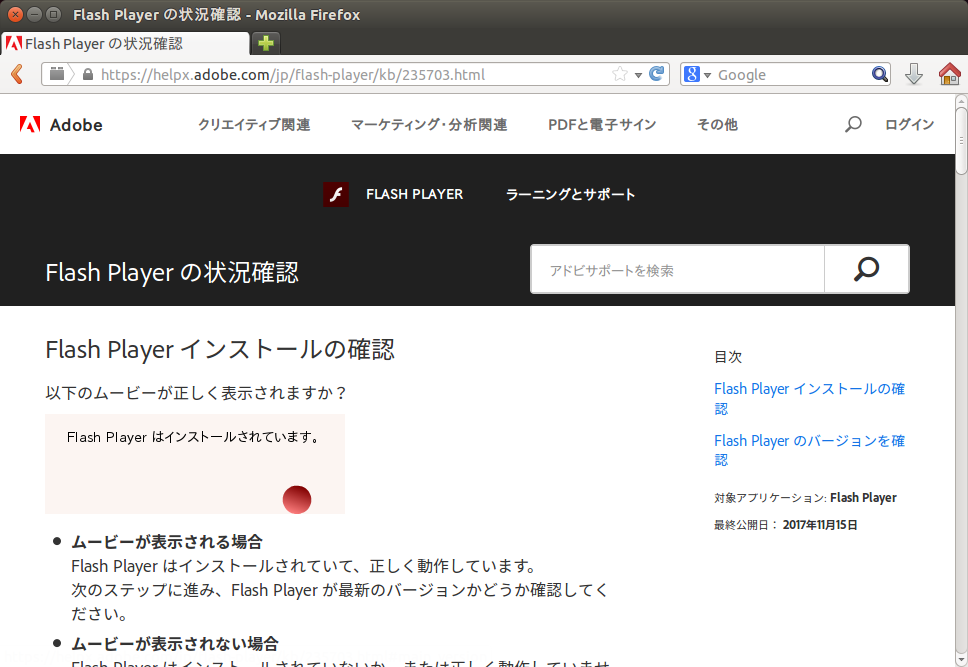This screenshot has height=667, width=968.
Task: Click the Adobe header search icon
Action: pyautogui.click(x=853, y=125)
